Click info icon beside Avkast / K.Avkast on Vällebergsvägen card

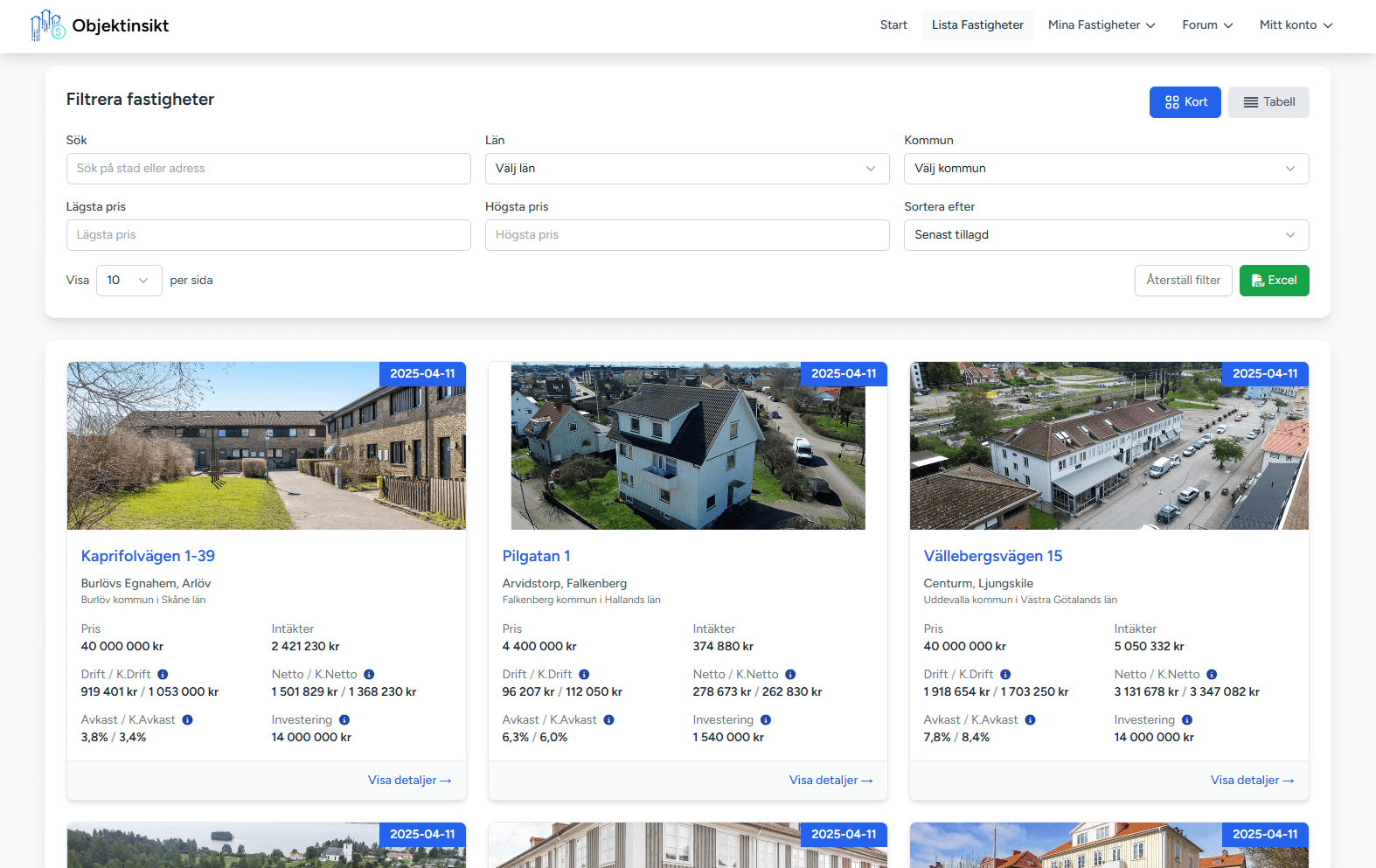click(x=1030, y=719)
